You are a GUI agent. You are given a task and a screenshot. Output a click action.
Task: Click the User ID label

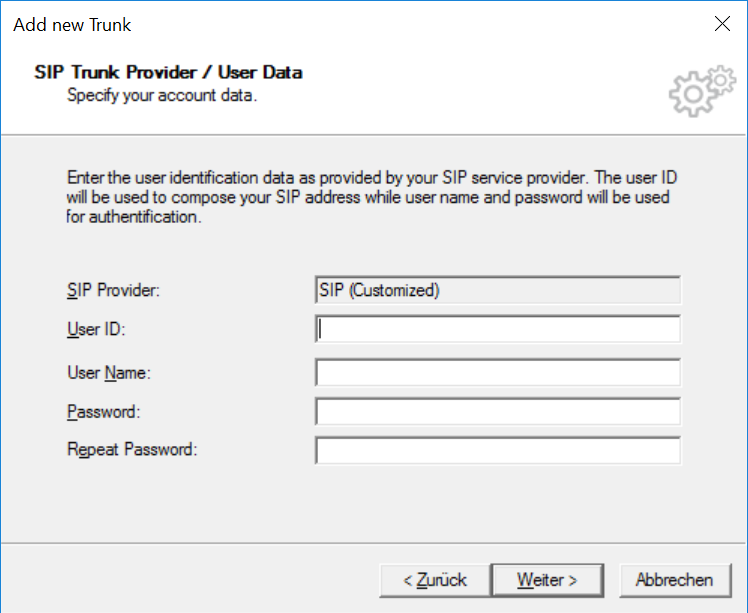coord(96,329)
